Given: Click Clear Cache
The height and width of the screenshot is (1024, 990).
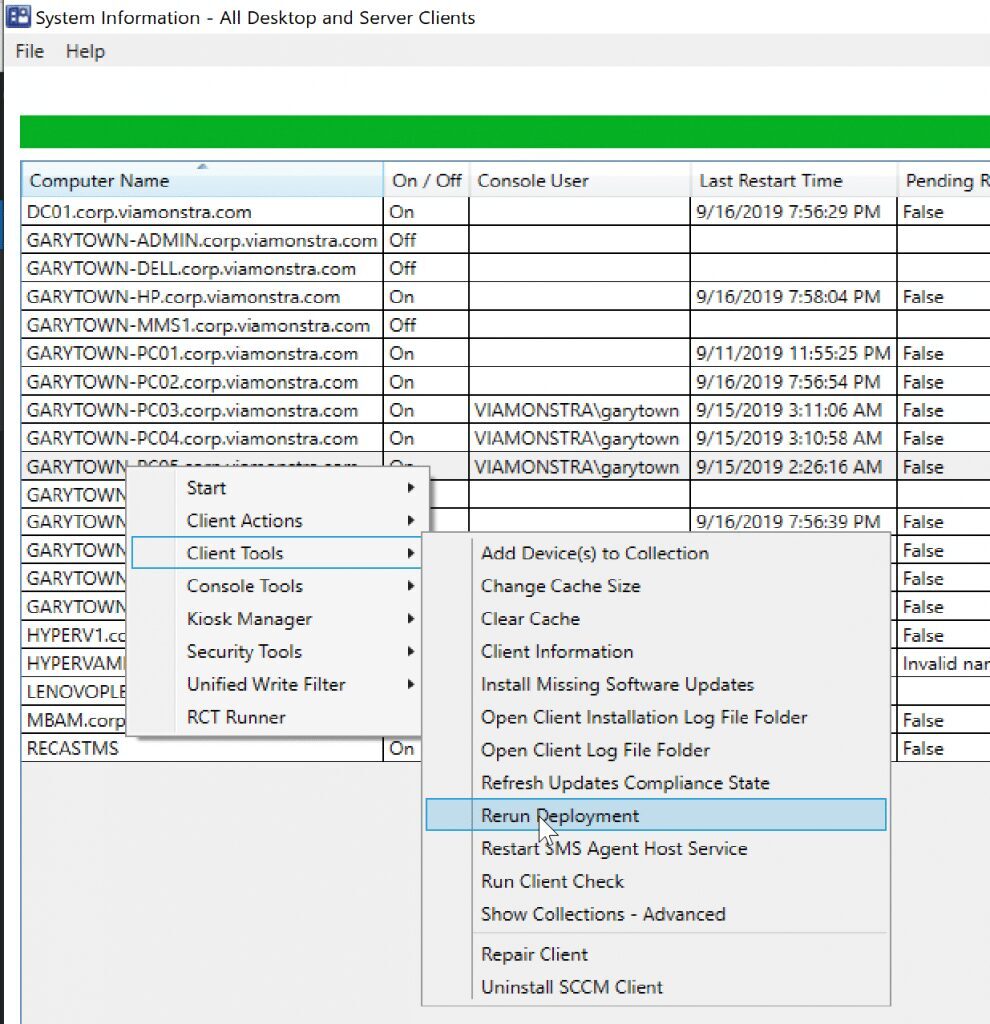Looking at the screenshot, I should pyautogui.click(x=529, y=618).
